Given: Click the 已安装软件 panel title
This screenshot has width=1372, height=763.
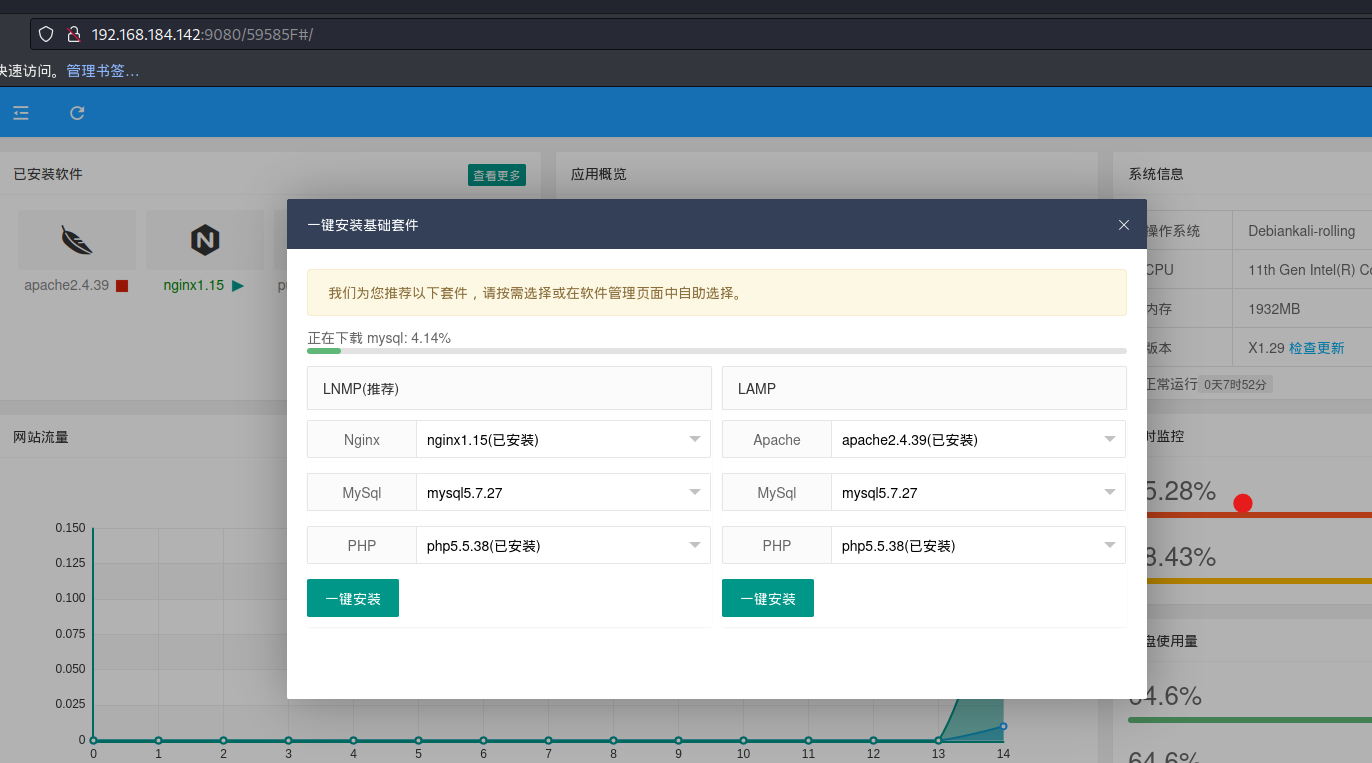Looking at the screenshot, I should (x=48, y=174).
